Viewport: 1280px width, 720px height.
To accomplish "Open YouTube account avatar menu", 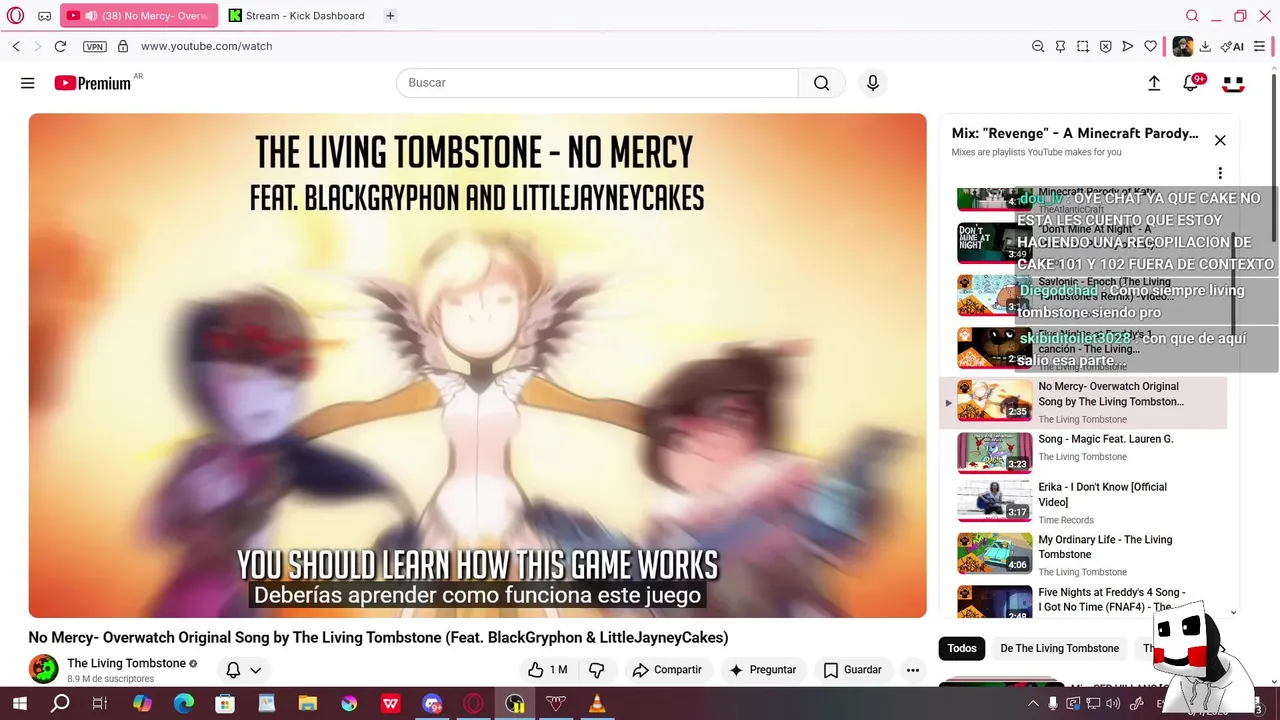I will pyautogui.click(x=1234, y=83).
